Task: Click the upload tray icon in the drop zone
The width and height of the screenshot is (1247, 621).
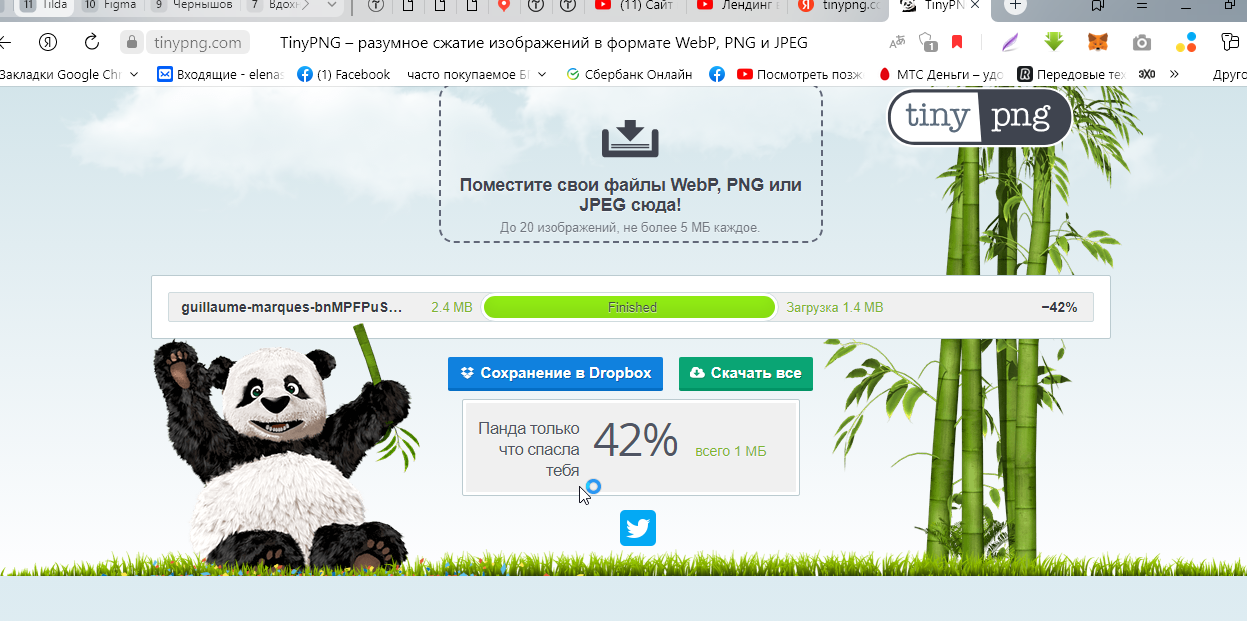Action: 630,139
